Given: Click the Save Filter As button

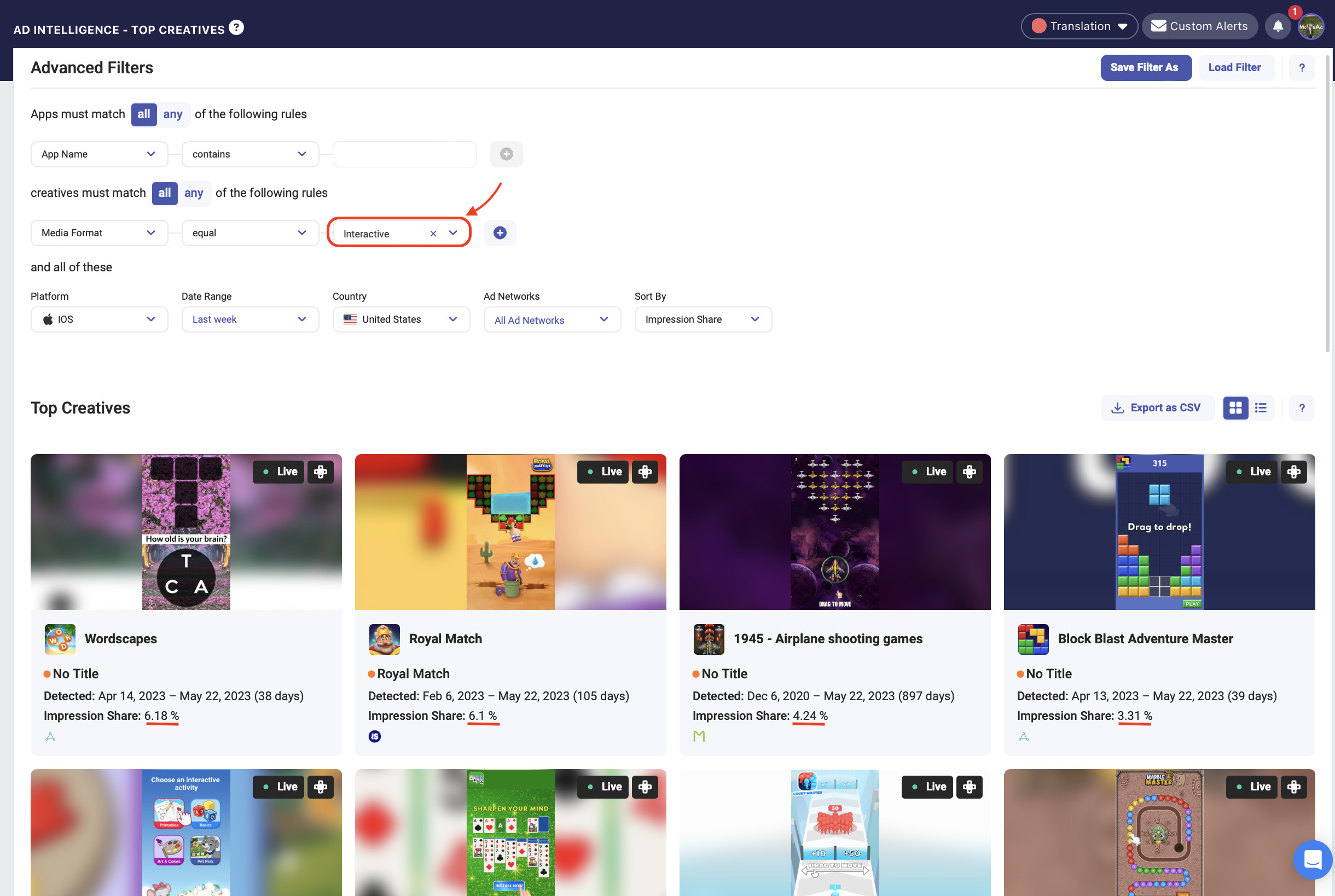Looking at the screenshot, I should pos(1146,67).
